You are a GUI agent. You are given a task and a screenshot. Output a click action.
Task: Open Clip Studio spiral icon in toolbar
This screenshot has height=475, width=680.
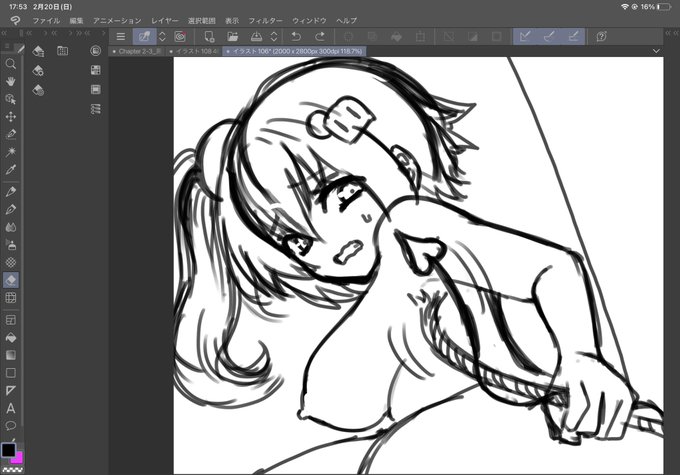180,36
